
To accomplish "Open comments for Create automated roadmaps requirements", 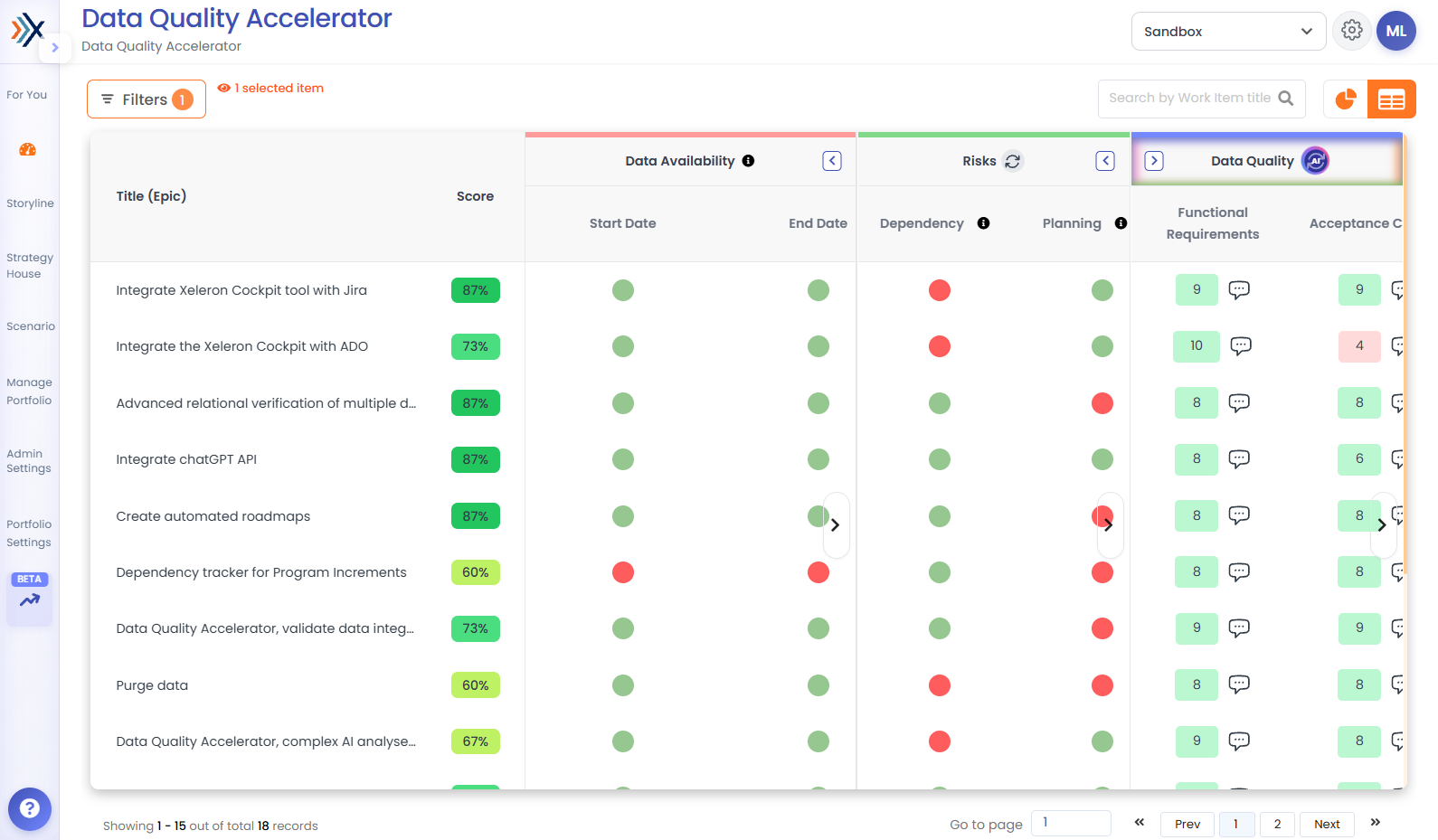I will pyautogui.click(x=1239, y=515).
